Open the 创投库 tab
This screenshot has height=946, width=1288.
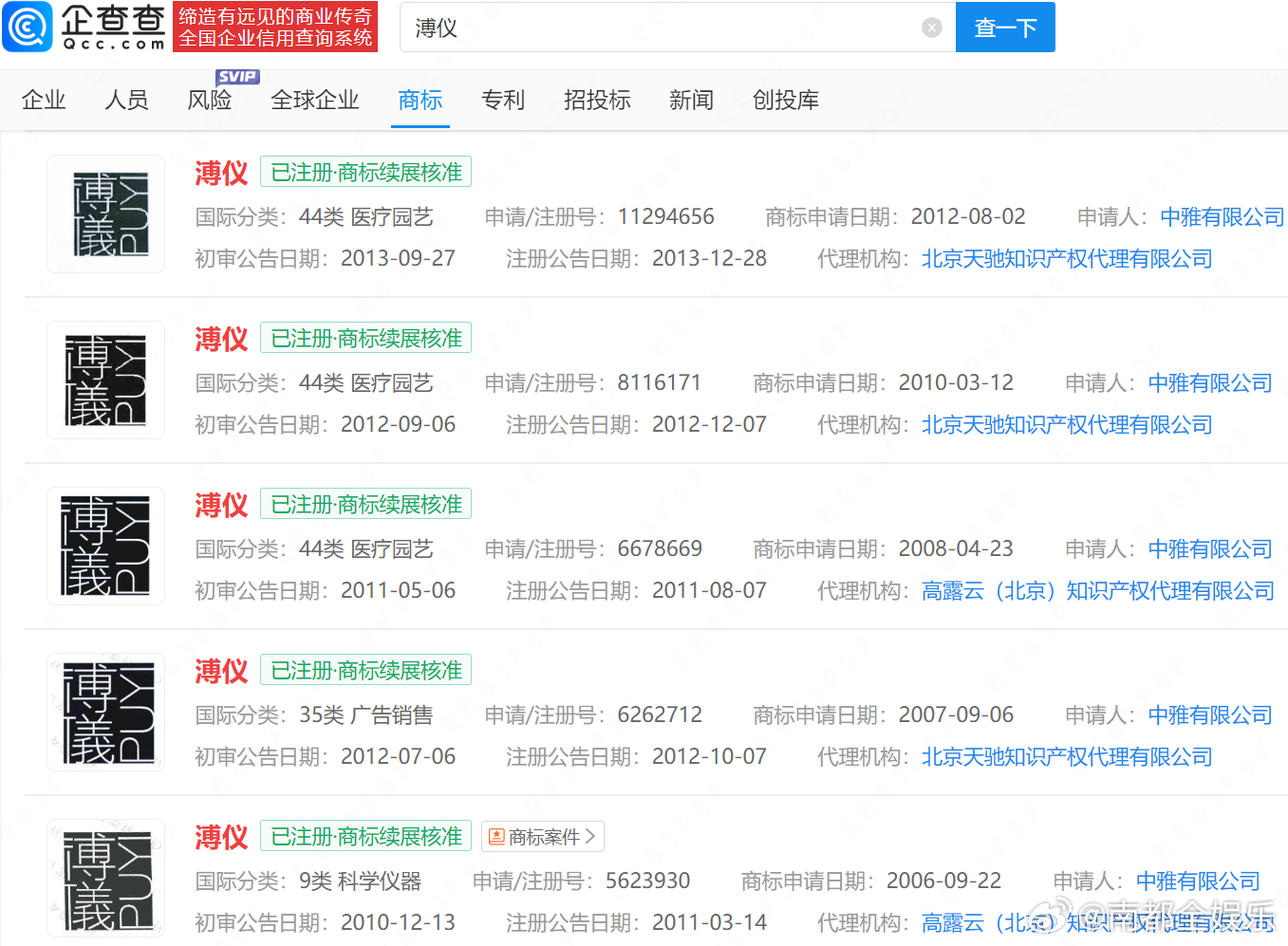[786, 100]
